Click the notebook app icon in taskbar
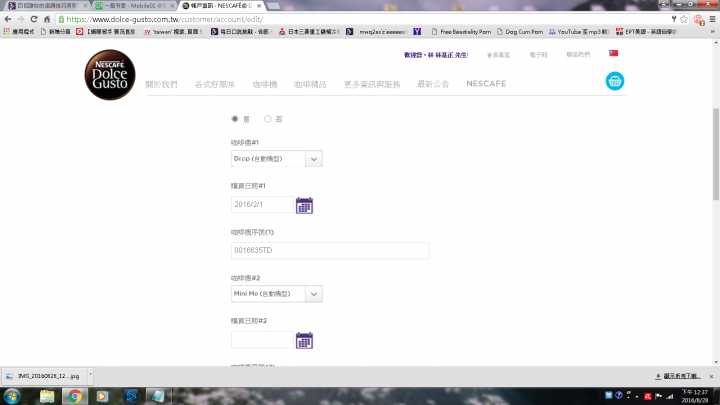 (158, 396)
